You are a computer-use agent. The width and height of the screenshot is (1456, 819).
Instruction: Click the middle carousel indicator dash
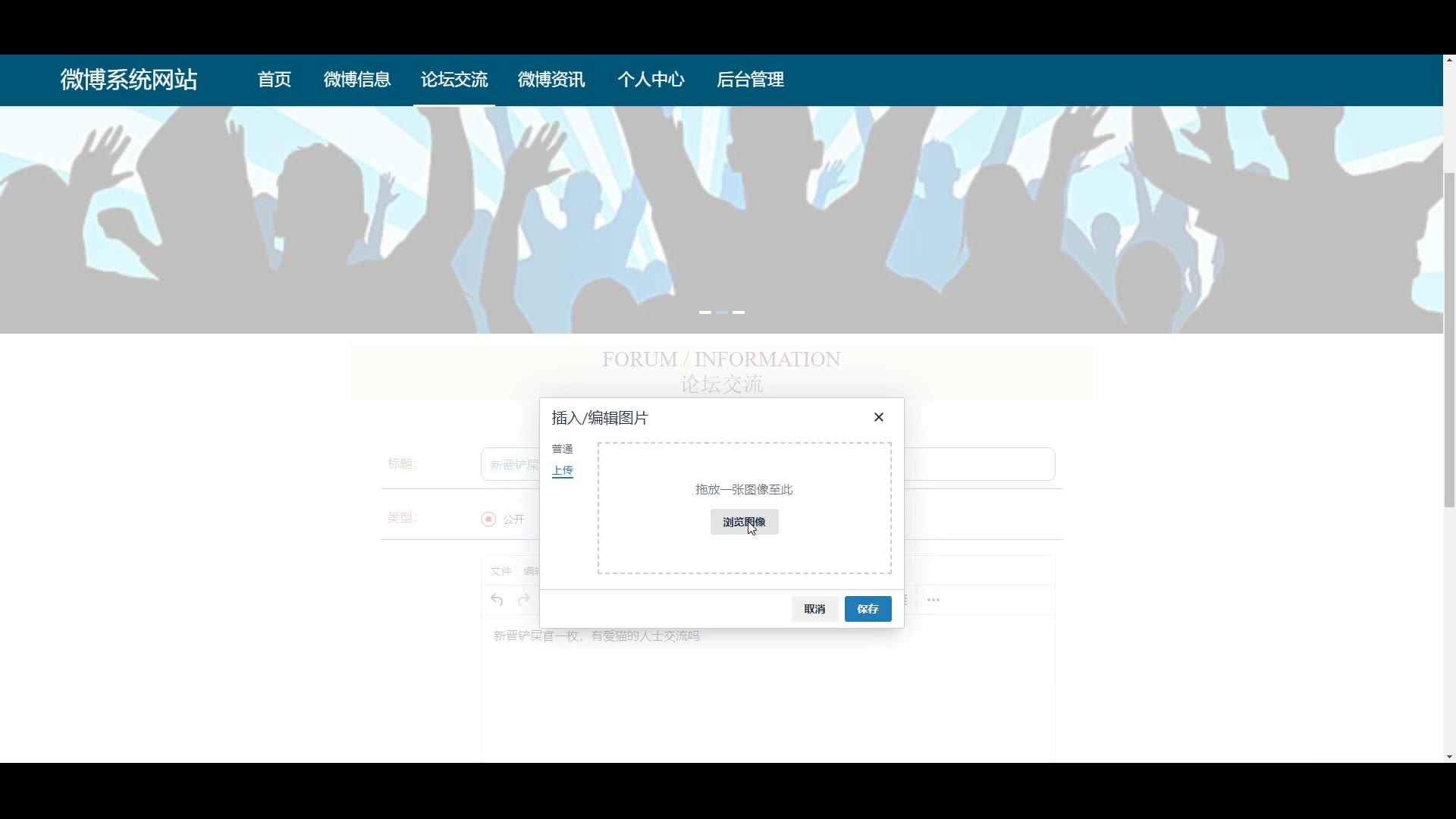tap(722, 312)
